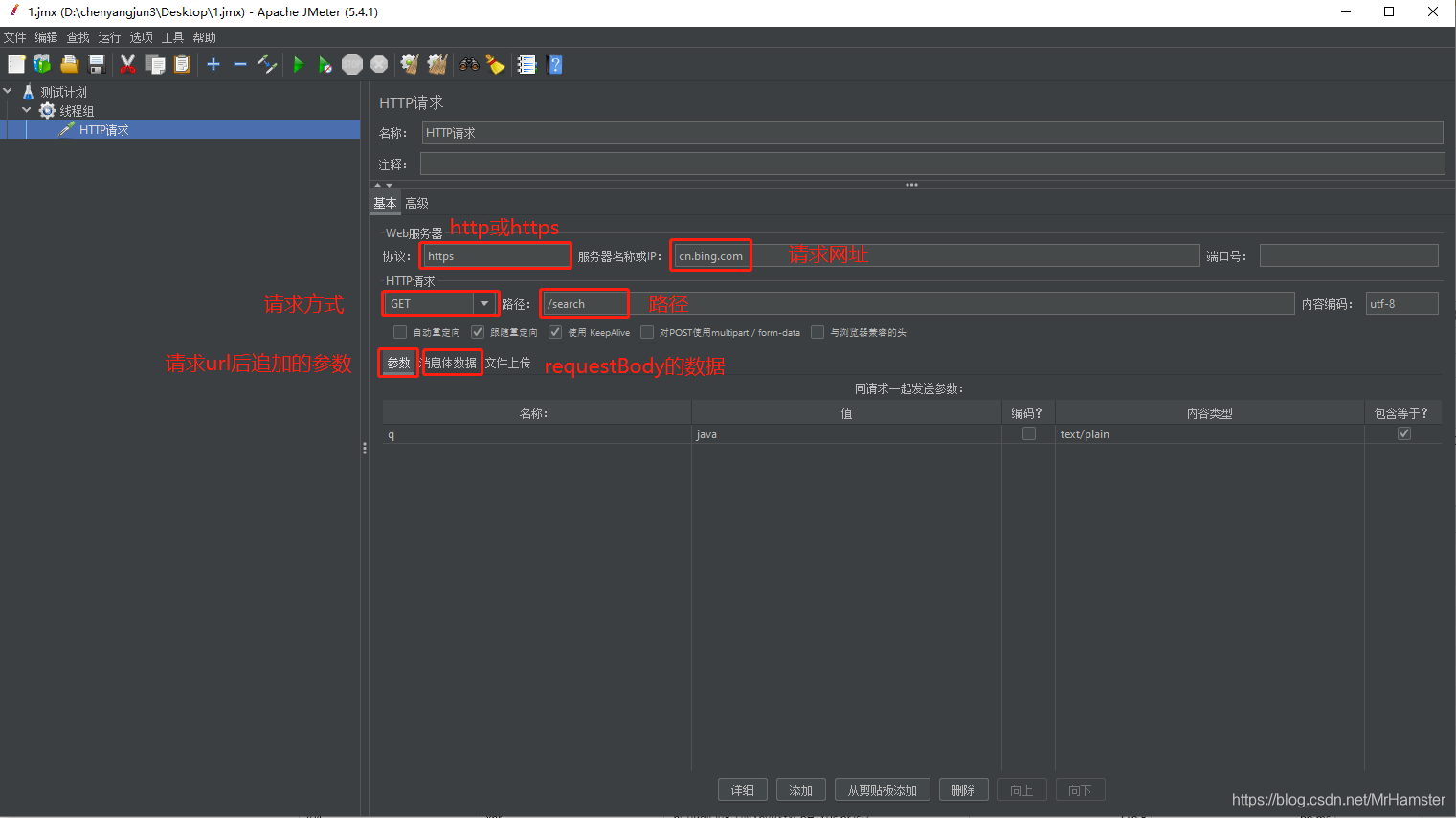Click the Reset Search yellow broom icon
The height and width of the screenshot is (818, 1456).
point(495,64)
